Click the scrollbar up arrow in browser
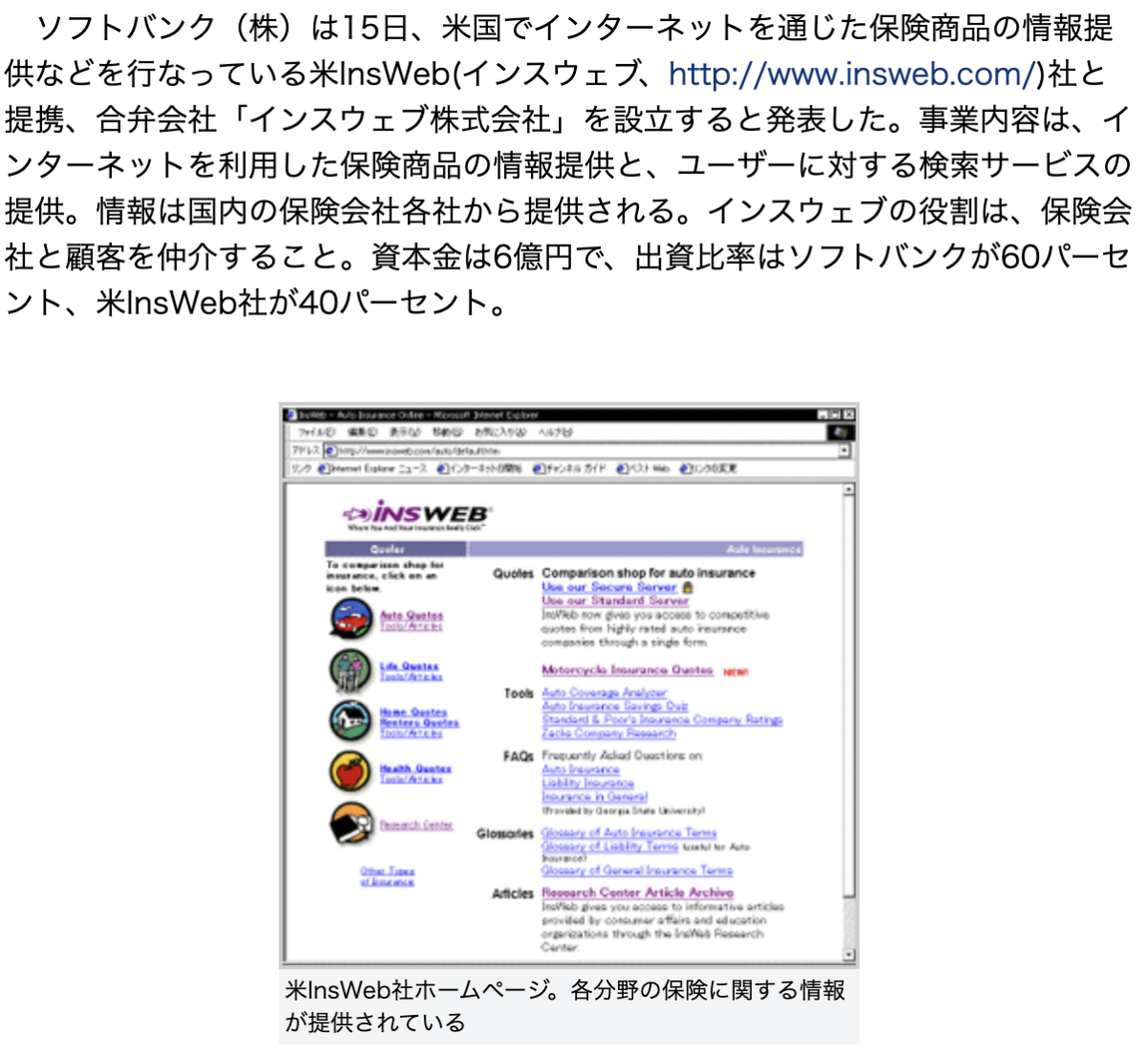The image size is (1148, 1056). [848, 490]
